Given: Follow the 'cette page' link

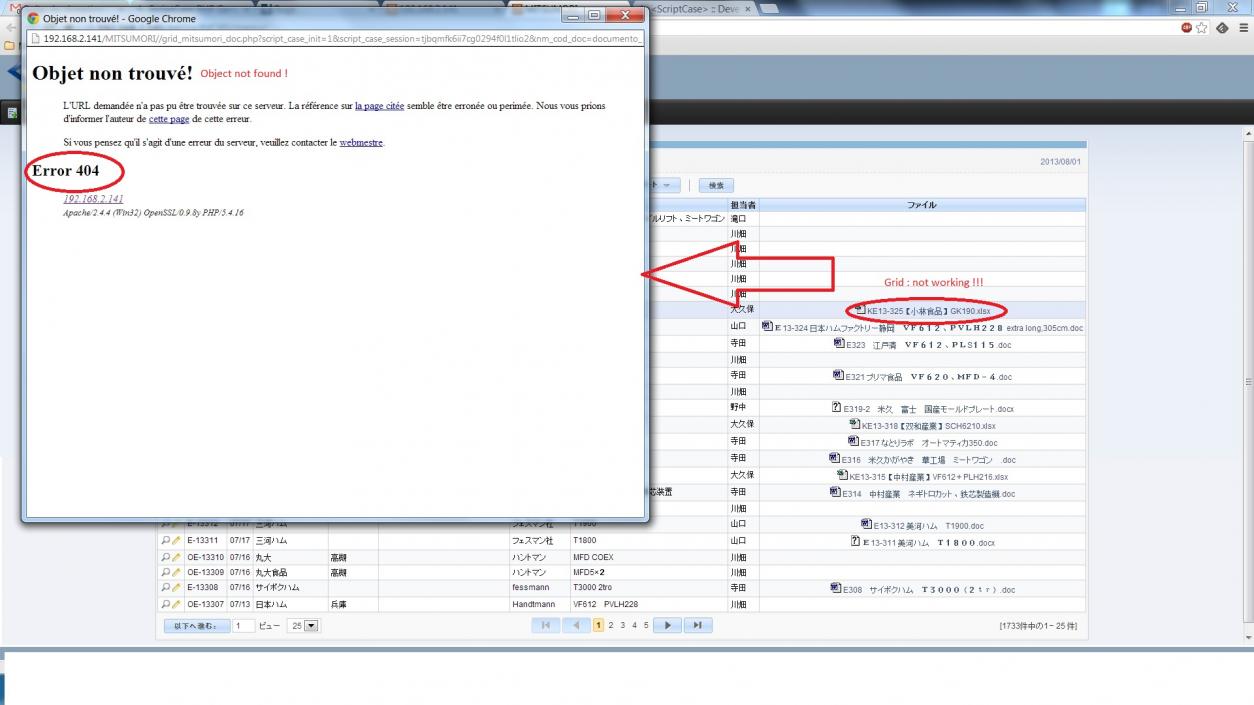Looking at the screenshot, I should click(x=169, y=119).
